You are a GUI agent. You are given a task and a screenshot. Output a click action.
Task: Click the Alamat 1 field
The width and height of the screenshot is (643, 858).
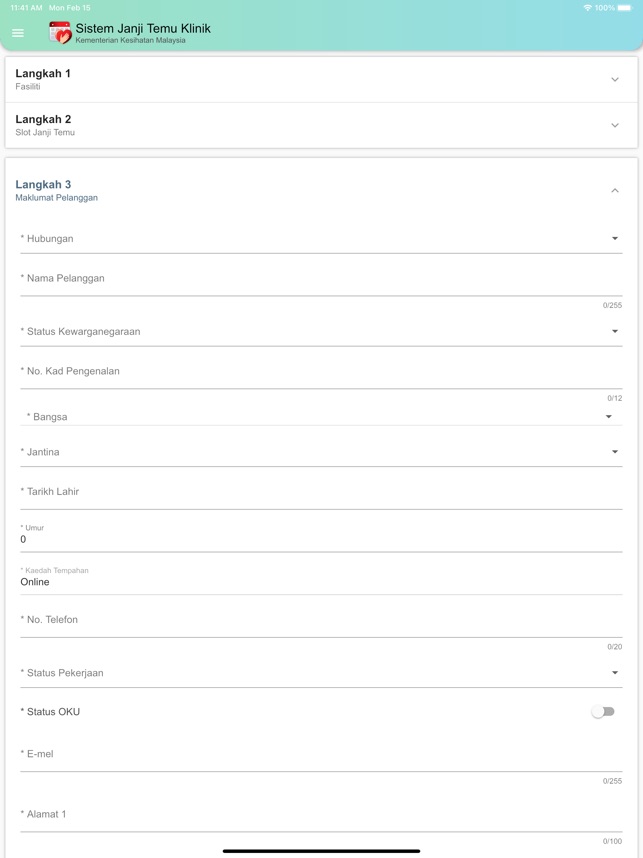pyautogui.click(x=321, y=814)
